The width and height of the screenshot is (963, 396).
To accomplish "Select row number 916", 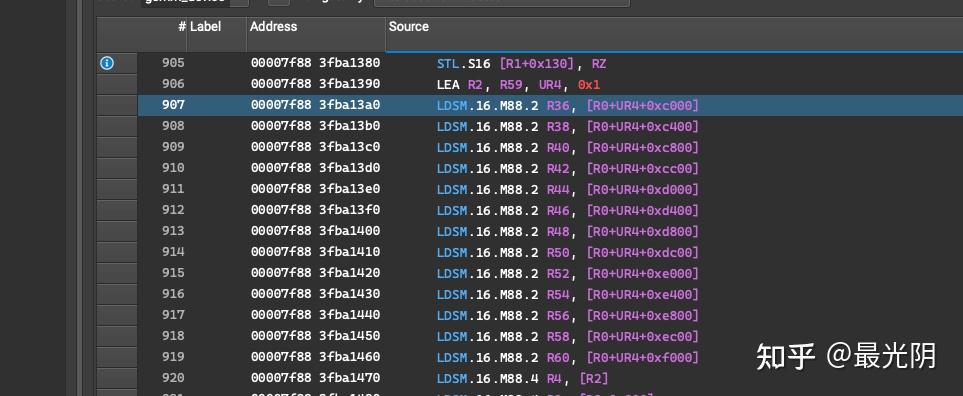I will [x=173, y=293].
